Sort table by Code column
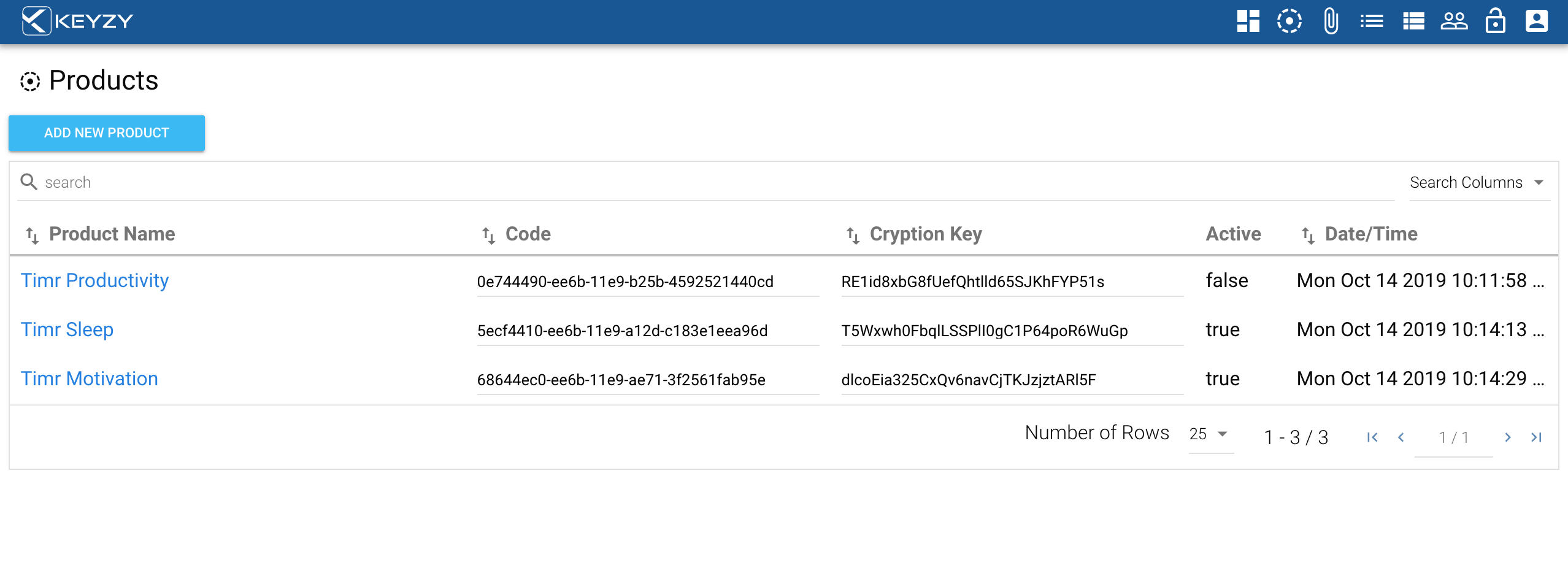Viewport: 1568px width, 584px height. (x=528, y=234)
